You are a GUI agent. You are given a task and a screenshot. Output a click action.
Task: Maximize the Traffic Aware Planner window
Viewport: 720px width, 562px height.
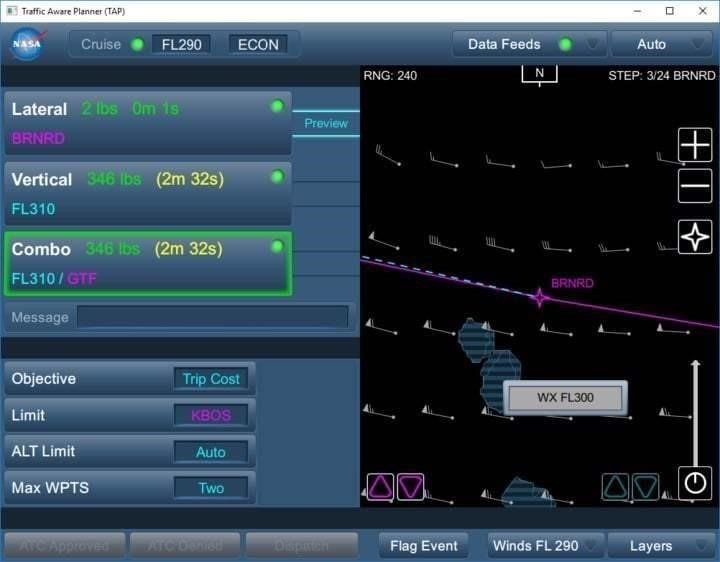669,11
